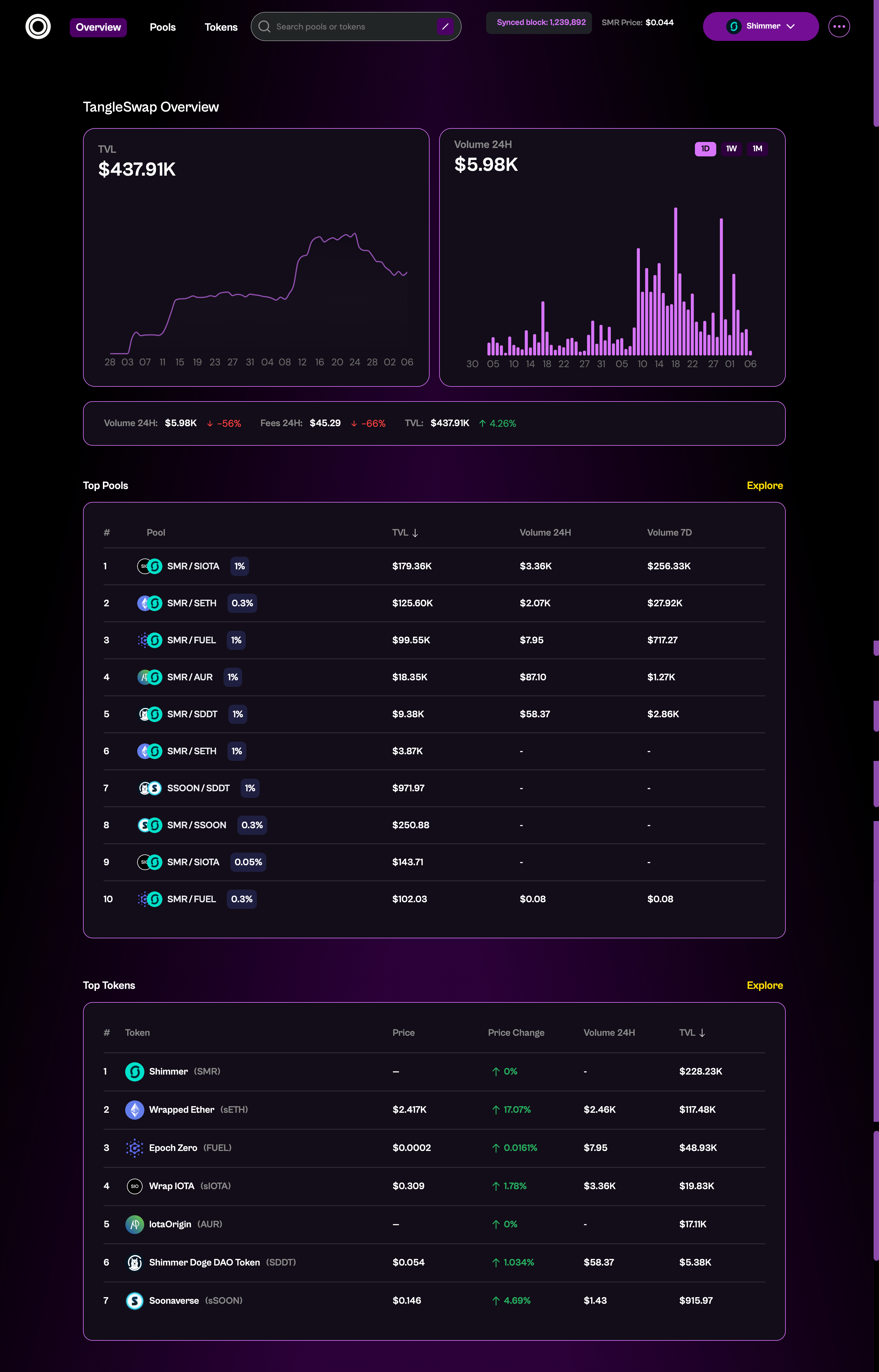Click Explore link beside Top Pools

[x=765, y=485]
